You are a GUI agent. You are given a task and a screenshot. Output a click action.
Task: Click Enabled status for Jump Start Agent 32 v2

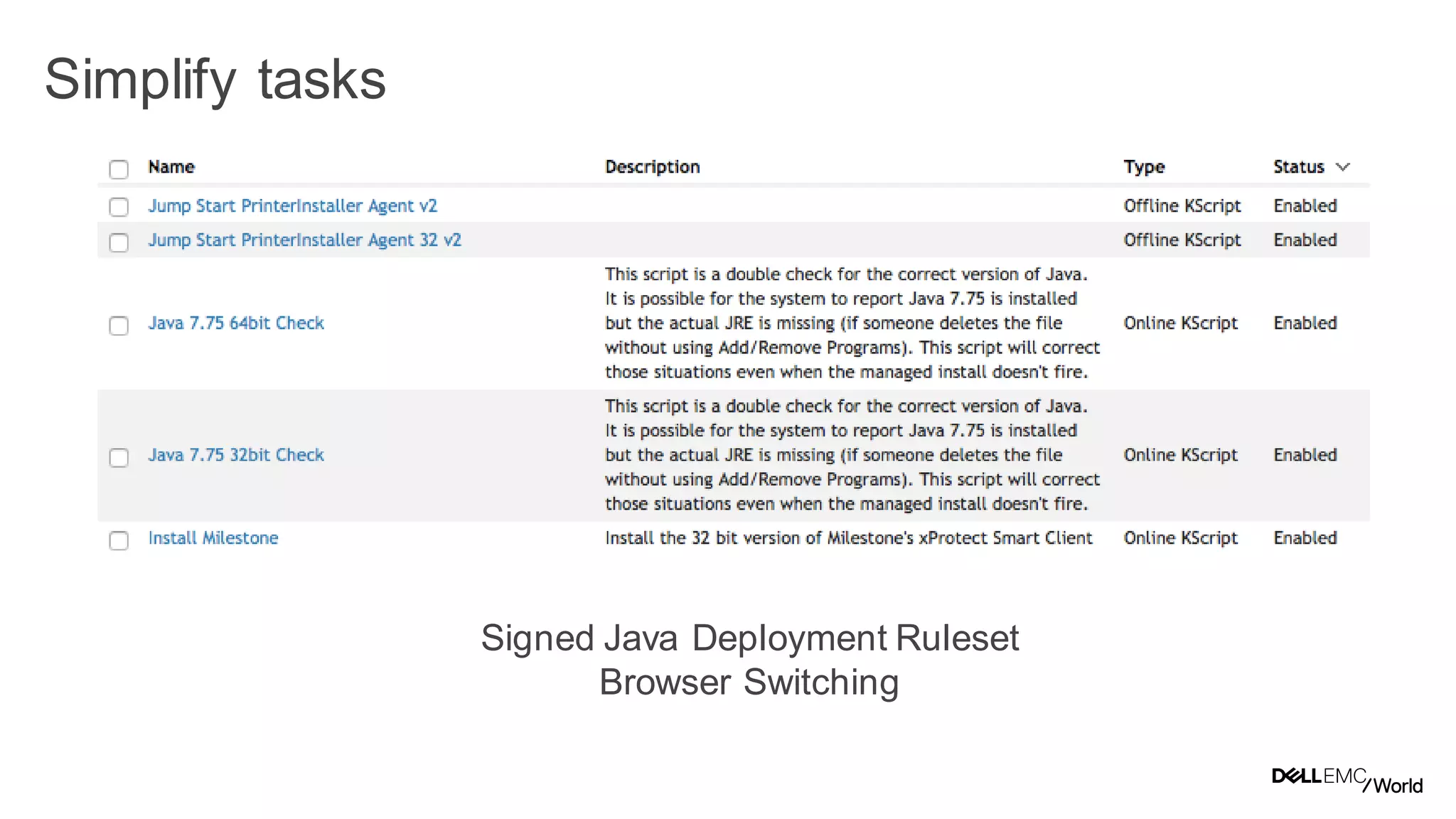1305,240
